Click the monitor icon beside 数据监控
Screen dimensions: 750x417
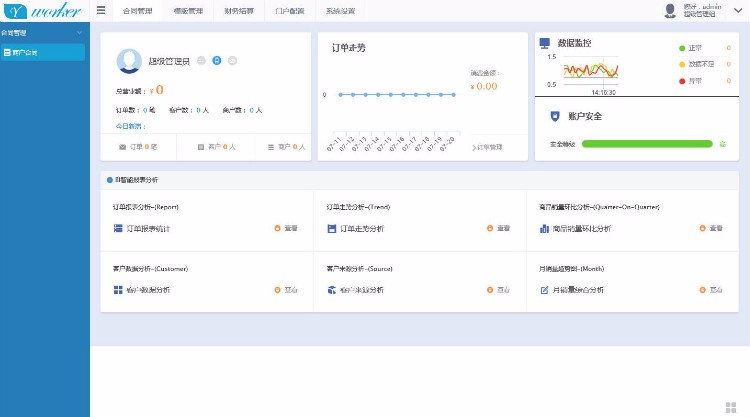pos(544,44)
